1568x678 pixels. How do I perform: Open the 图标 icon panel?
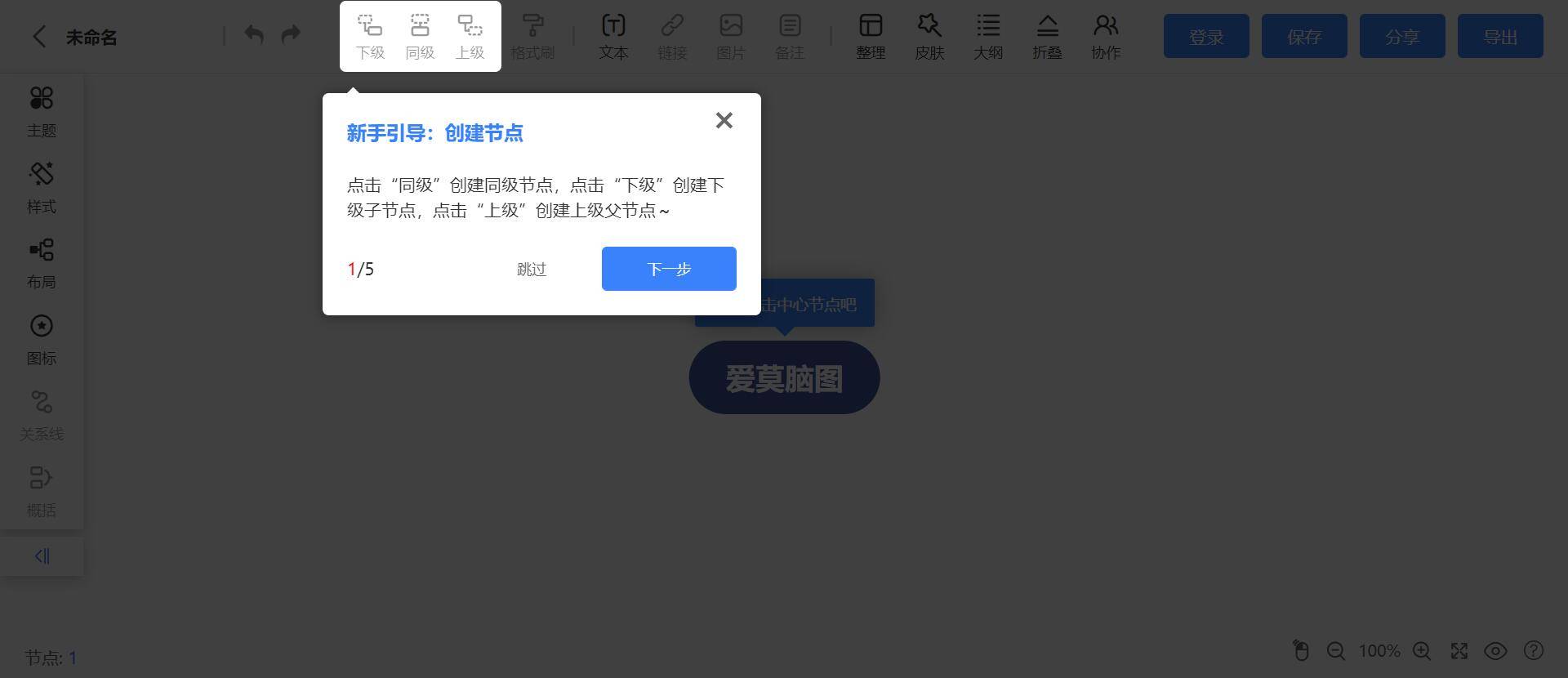(x=42, y=340)
